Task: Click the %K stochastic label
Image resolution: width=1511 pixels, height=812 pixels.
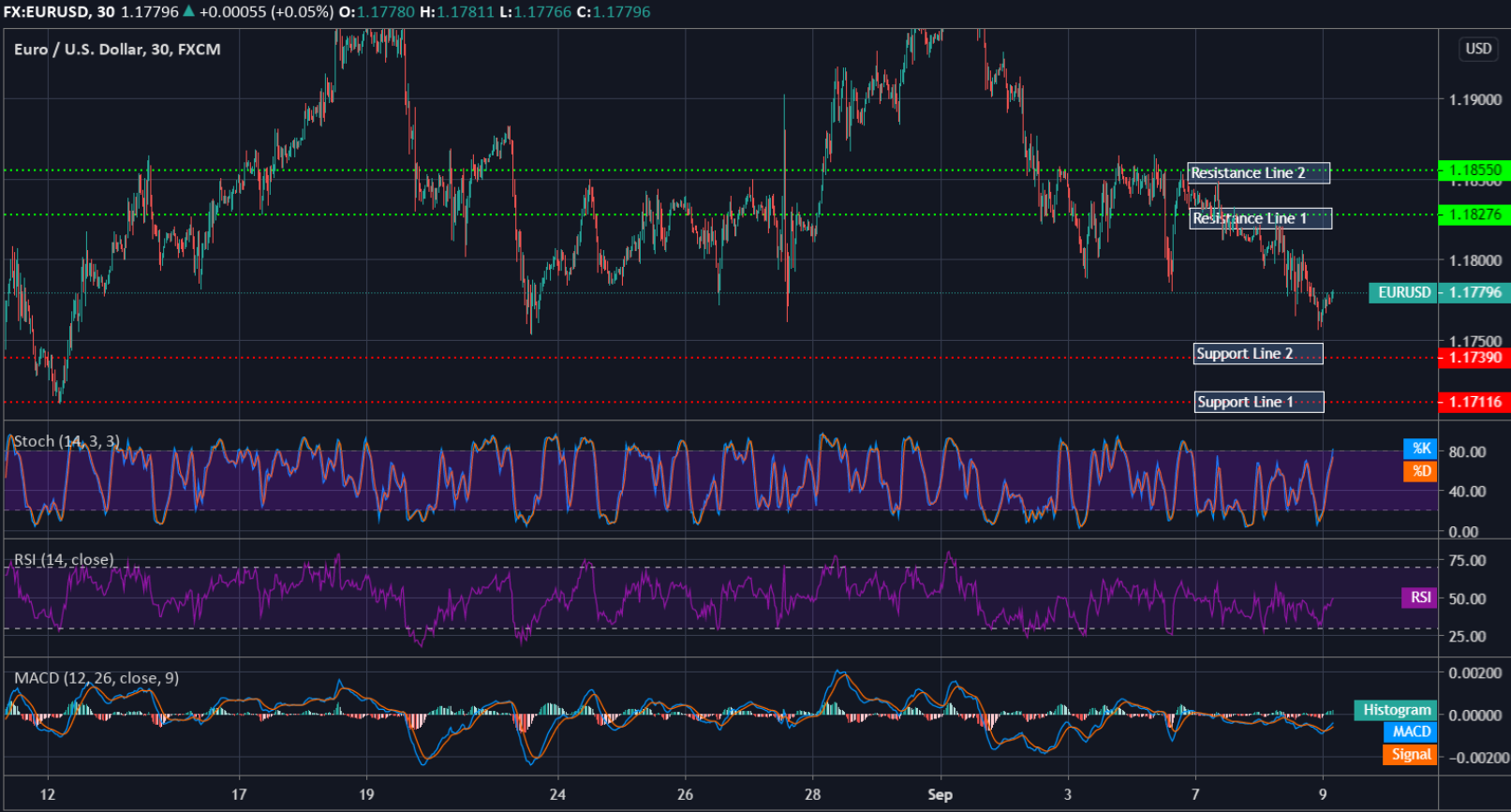Action: 1420,449
